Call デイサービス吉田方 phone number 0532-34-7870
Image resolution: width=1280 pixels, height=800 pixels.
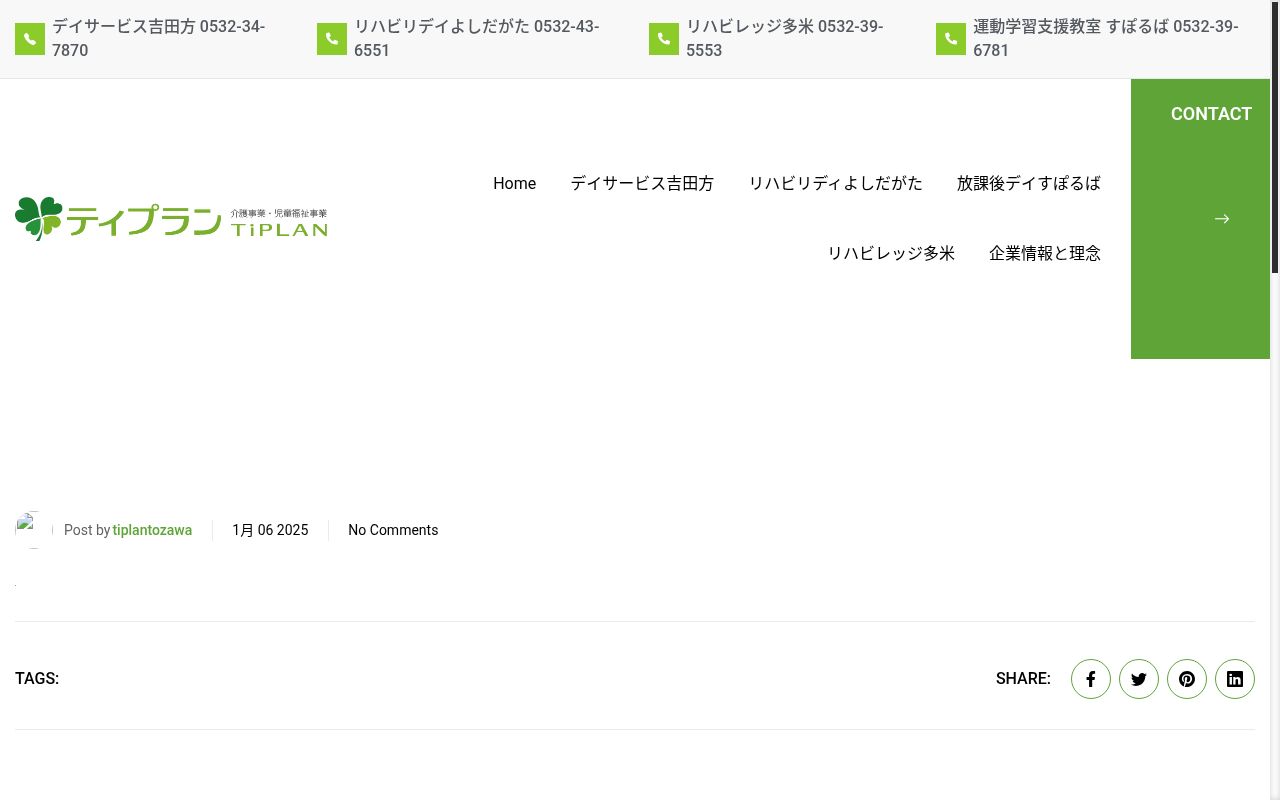[159, 38]
